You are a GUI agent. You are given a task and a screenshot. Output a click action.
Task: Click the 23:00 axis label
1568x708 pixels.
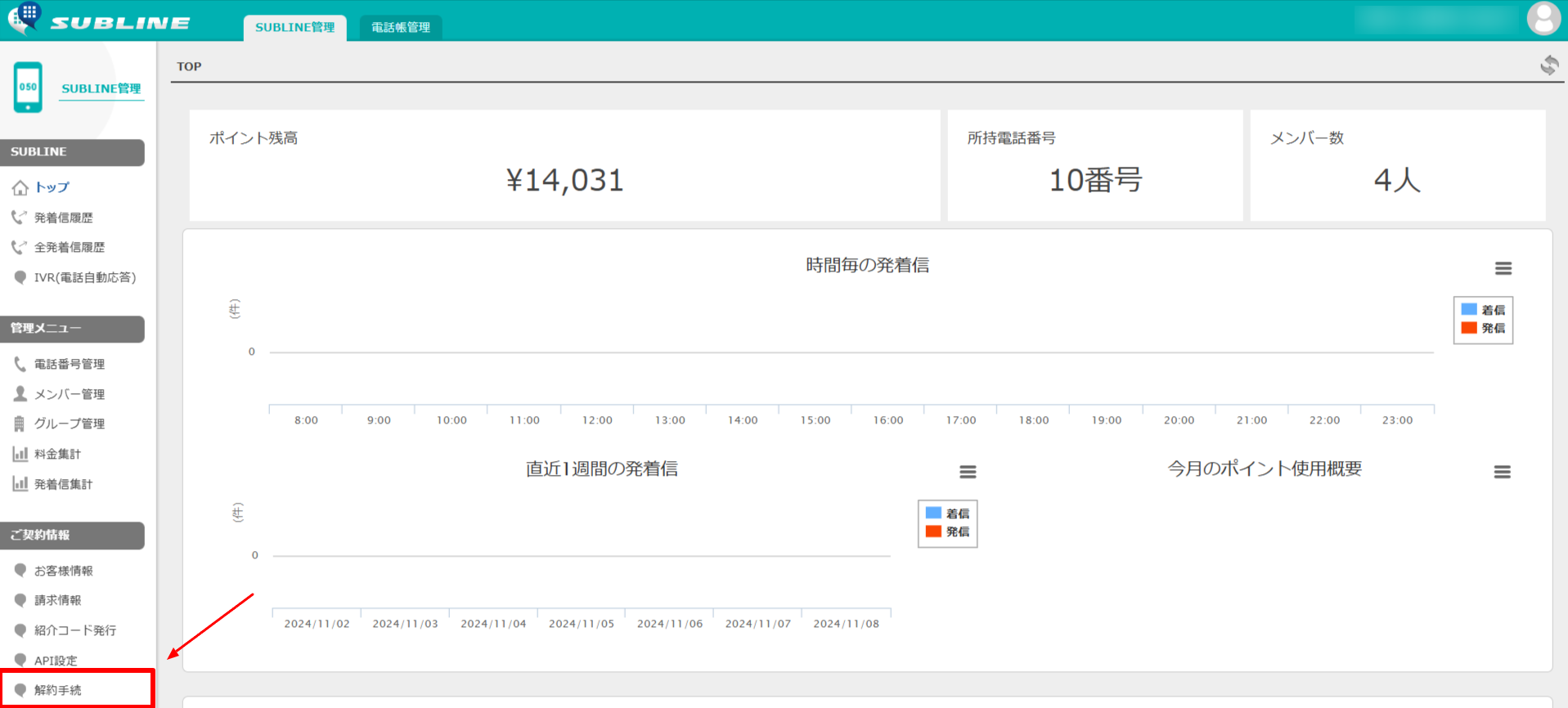click(1397, 420)
